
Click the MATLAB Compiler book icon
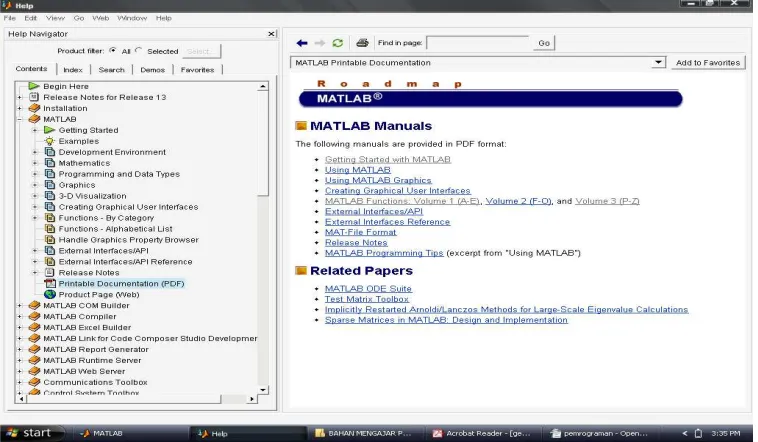pyautogui.click(x=34, y=316)
